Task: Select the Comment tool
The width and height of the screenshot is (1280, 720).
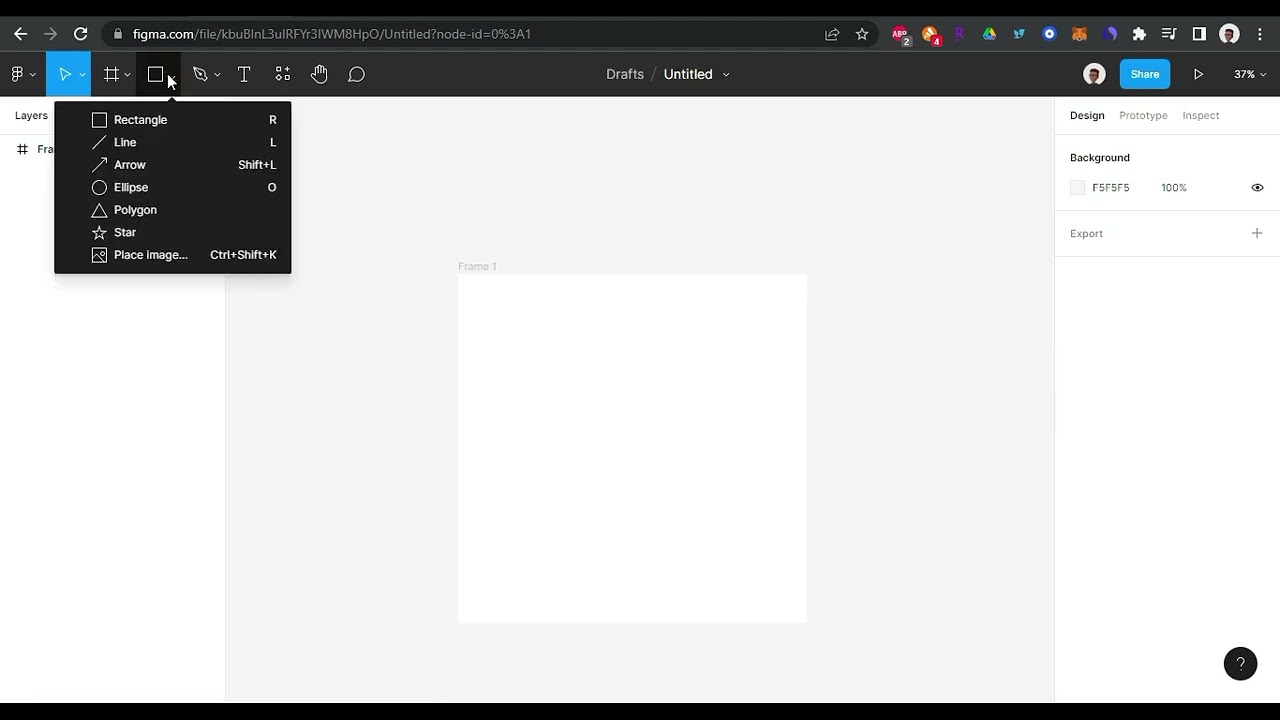Action: [356, 74]
